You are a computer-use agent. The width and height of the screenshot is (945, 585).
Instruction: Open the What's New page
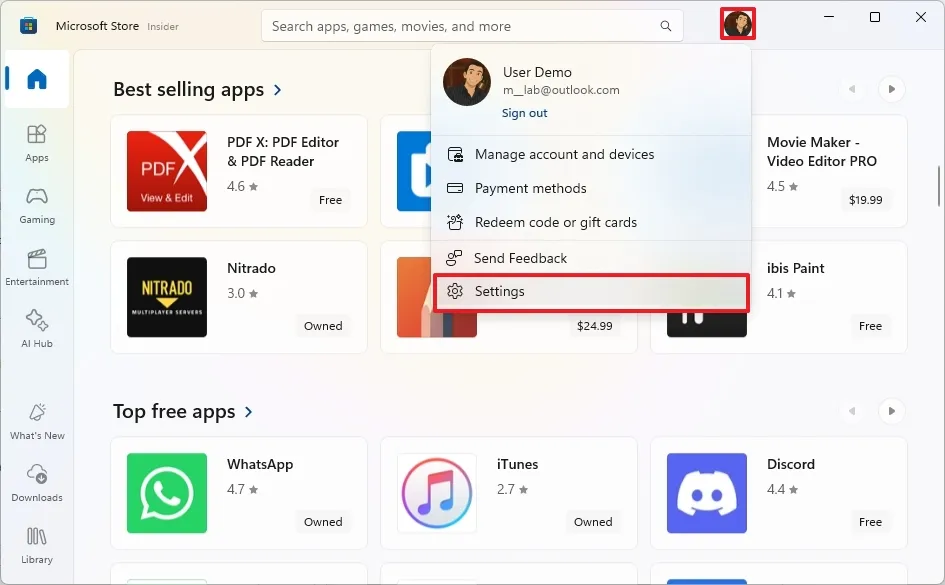[37, 418]
